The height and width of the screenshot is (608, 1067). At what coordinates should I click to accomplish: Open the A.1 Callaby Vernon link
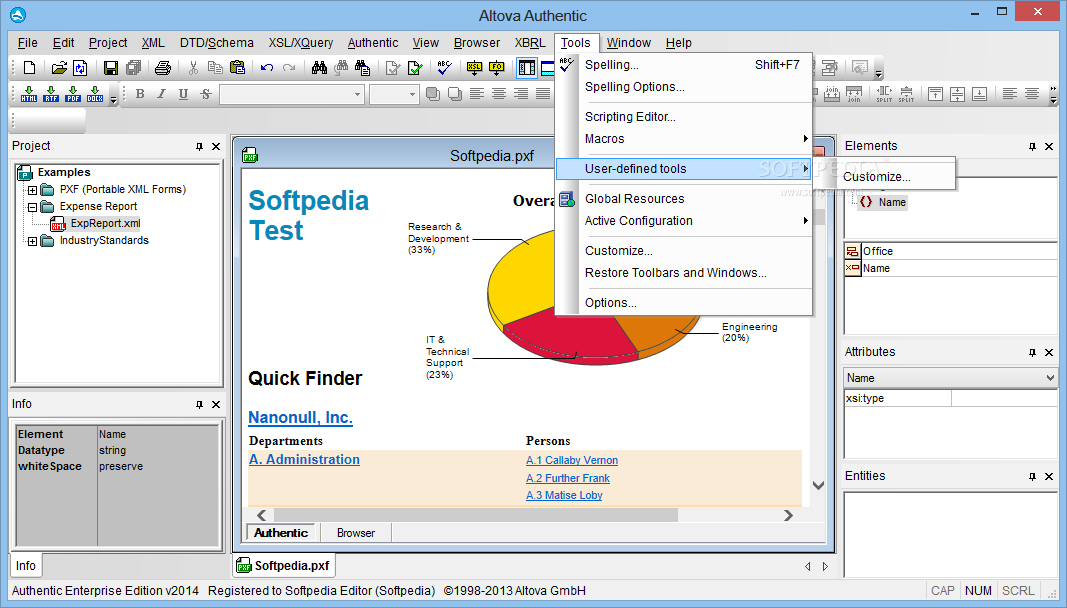pyautogui.click(x=572, y=461)
